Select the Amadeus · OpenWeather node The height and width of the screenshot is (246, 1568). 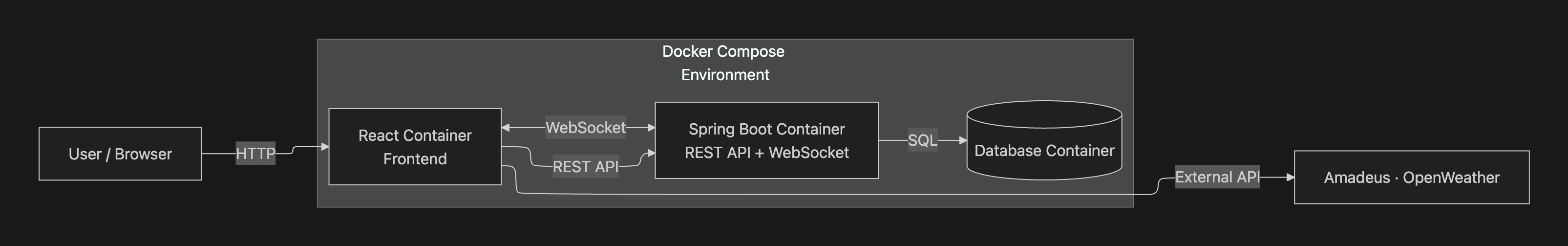click(x=1411, y=177)
